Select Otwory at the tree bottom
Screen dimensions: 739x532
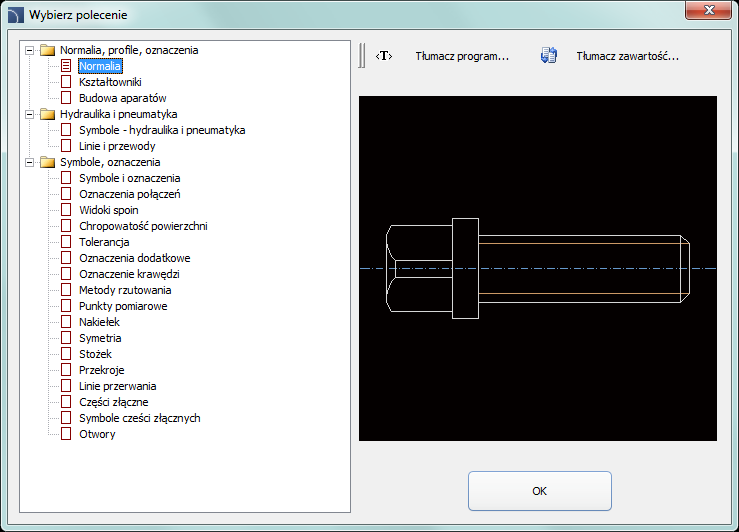pyautogui.click(x=97, y=434)
